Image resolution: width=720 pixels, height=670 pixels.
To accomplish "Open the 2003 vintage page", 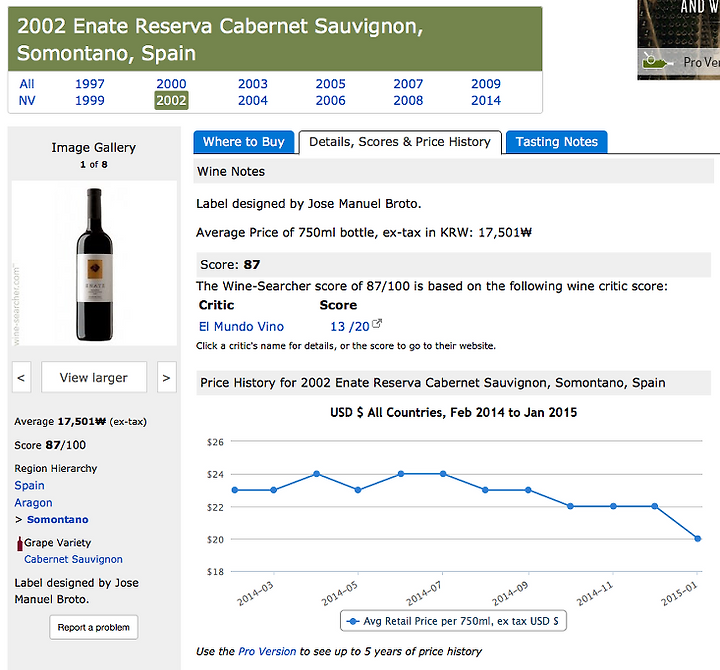I will pyautogui.click(x=253, y=84).
